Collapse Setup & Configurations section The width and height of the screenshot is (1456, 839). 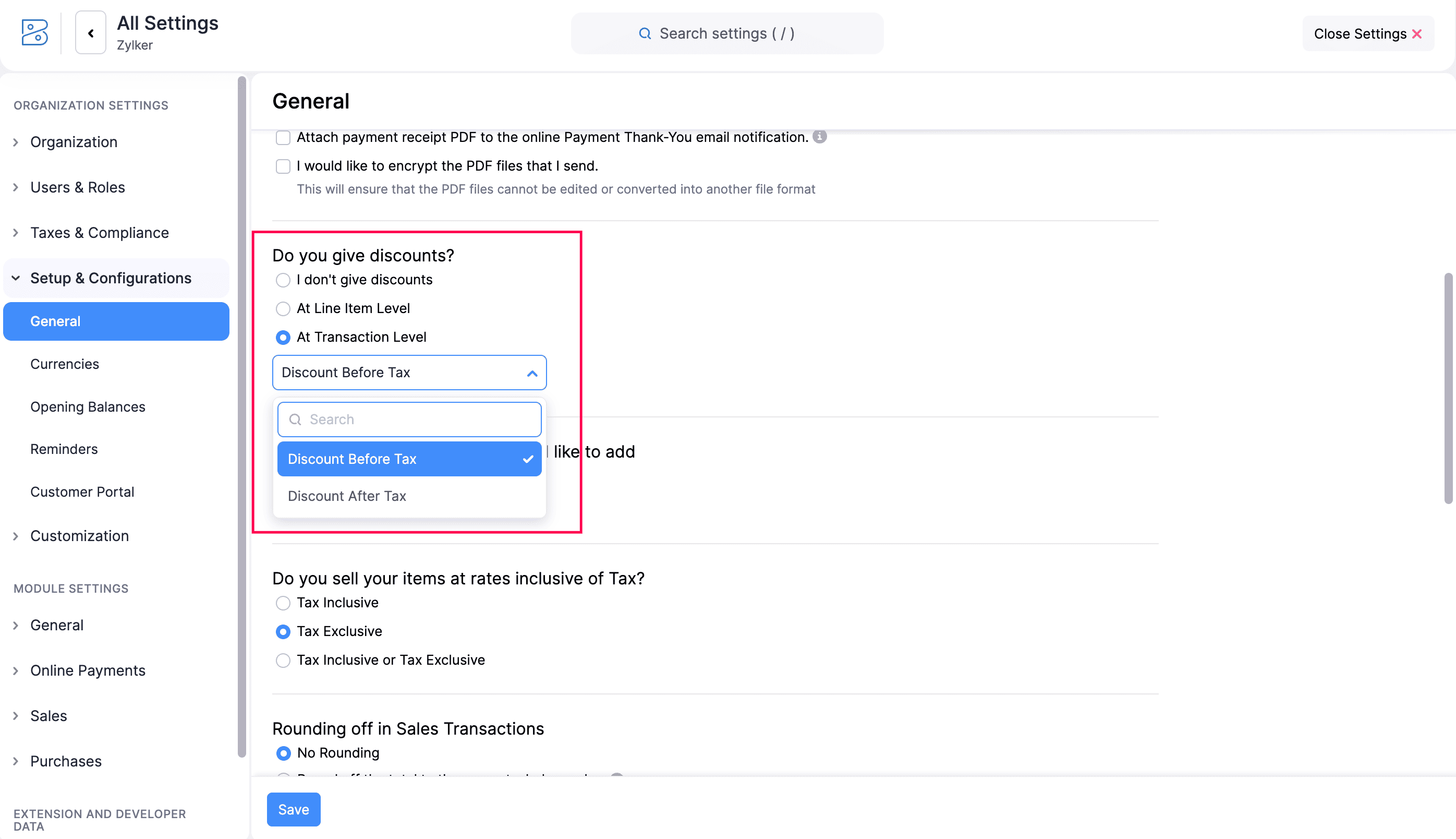click(16, 278)
